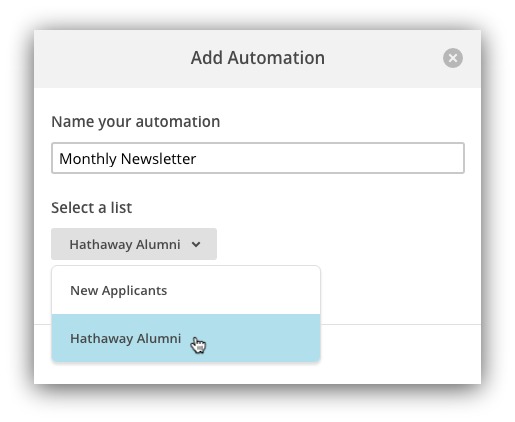Focus the automation name input field
The height and width of the screenshot is (422, 515).
pyautogui.click(x=258, y=158)
